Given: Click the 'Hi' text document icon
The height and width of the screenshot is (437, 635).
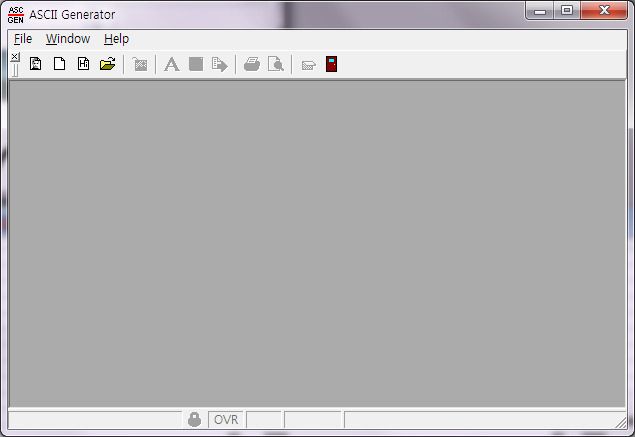Looking at the screenshot, I should [x=83, y=64].
